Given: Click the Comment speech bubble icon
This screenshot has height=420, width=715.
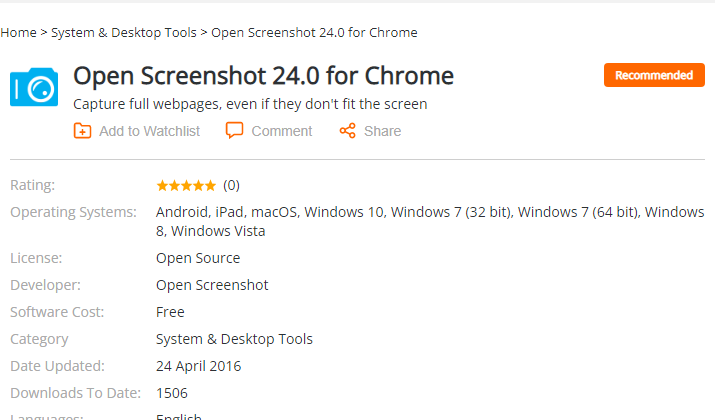Looking at the screenshot, I should [234, 130].
